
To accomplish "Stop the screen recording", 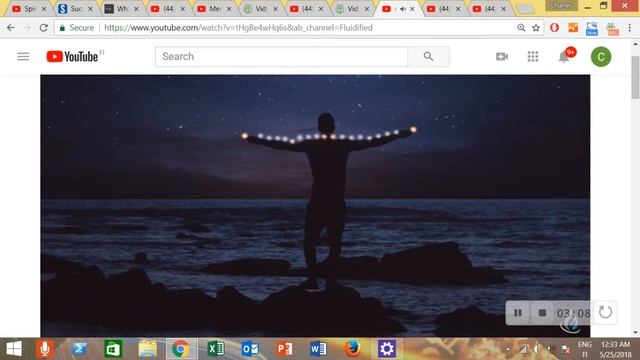I will 542,313.
